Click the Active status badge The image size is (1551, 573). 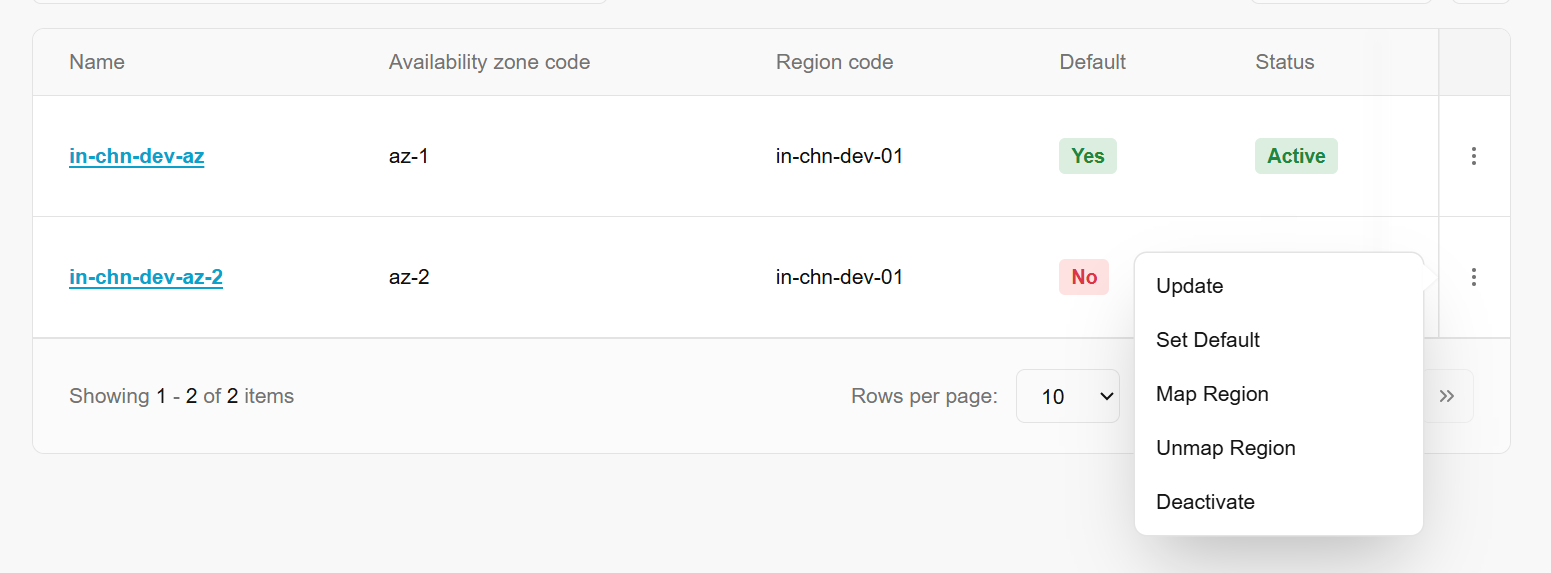point(1296,156)
